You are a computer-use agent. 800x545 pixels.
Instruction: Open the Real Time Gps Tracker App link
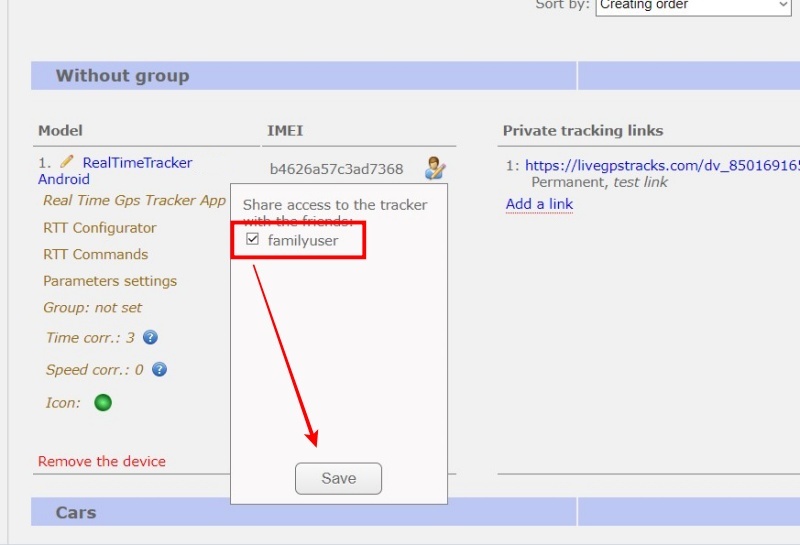pyautogui.click(x=134, y=200)
